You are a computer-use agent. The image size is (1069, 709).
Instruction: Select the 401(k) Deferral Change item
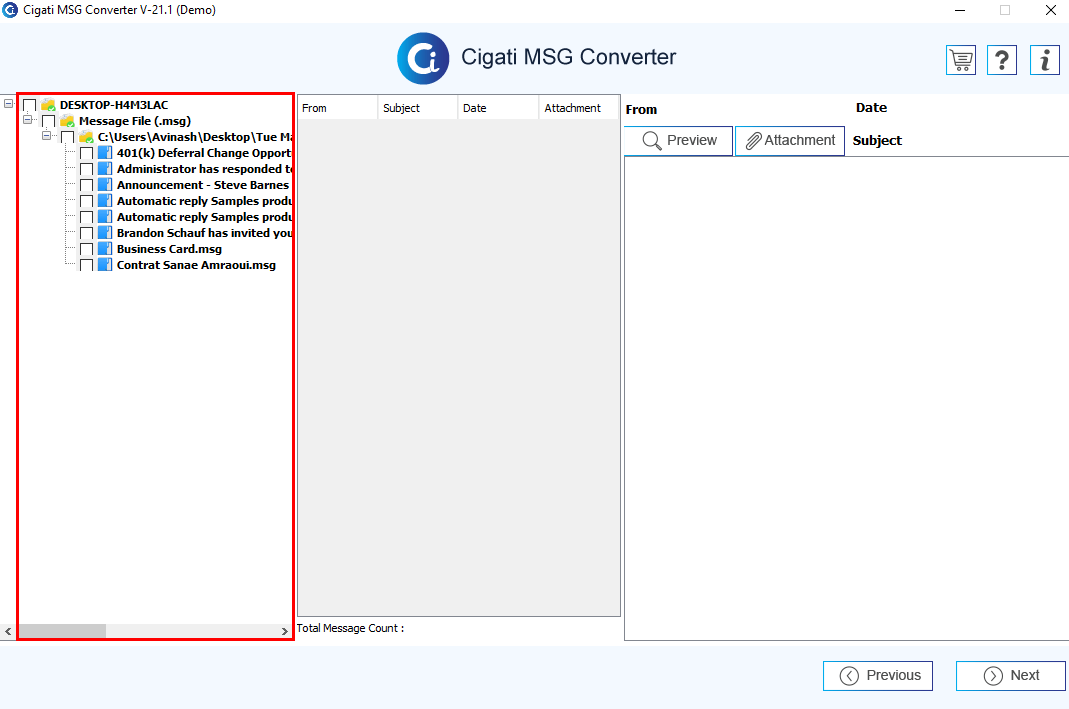click(x=204, y=153)
